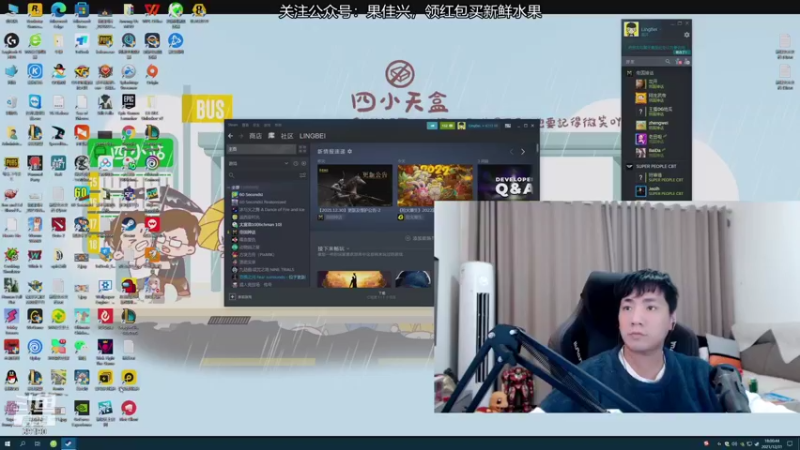The width and height of the screenshot is (800, 450).
Task: Open Epic Games Launcher desktop icon
Action: [129, 102]
